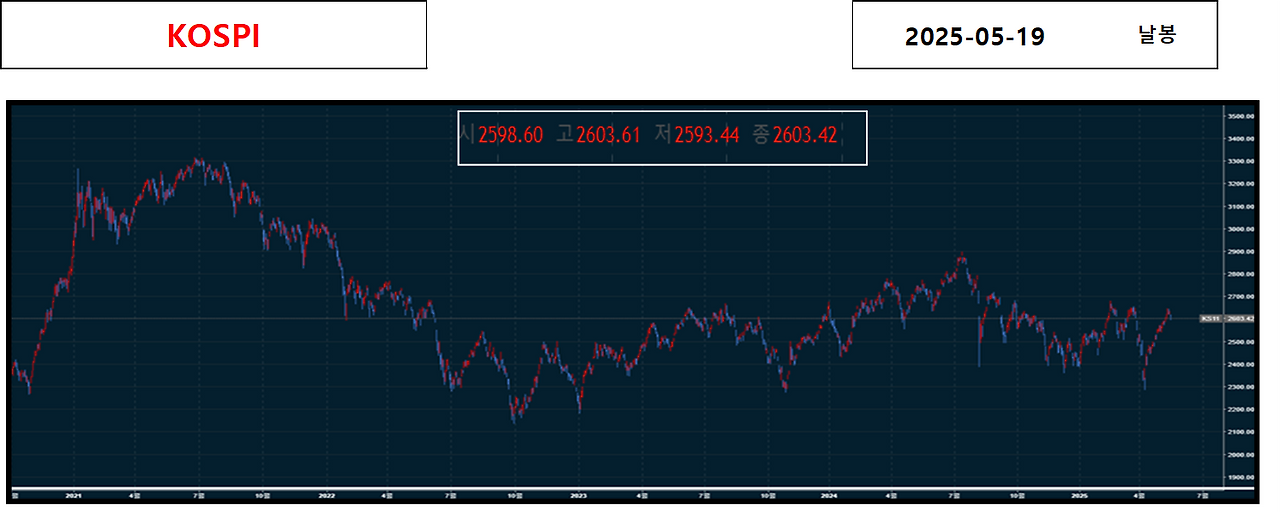This screenshot has height=512, width=1280.
Task: Click the date 2025-05-19
Action: click(974, 37)
